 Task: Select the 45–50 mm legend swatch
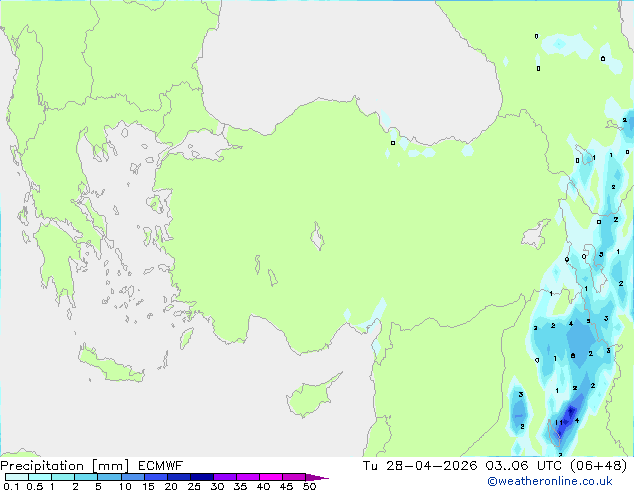294,477
